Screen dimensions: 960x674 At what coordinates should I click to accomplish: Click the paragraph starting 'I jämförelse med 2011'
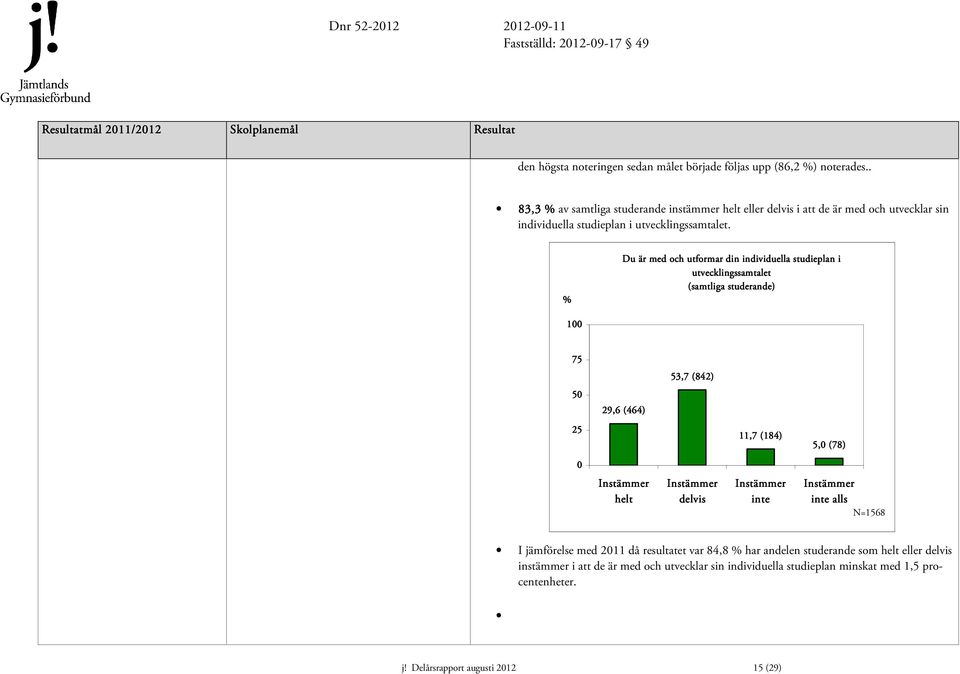735,566
